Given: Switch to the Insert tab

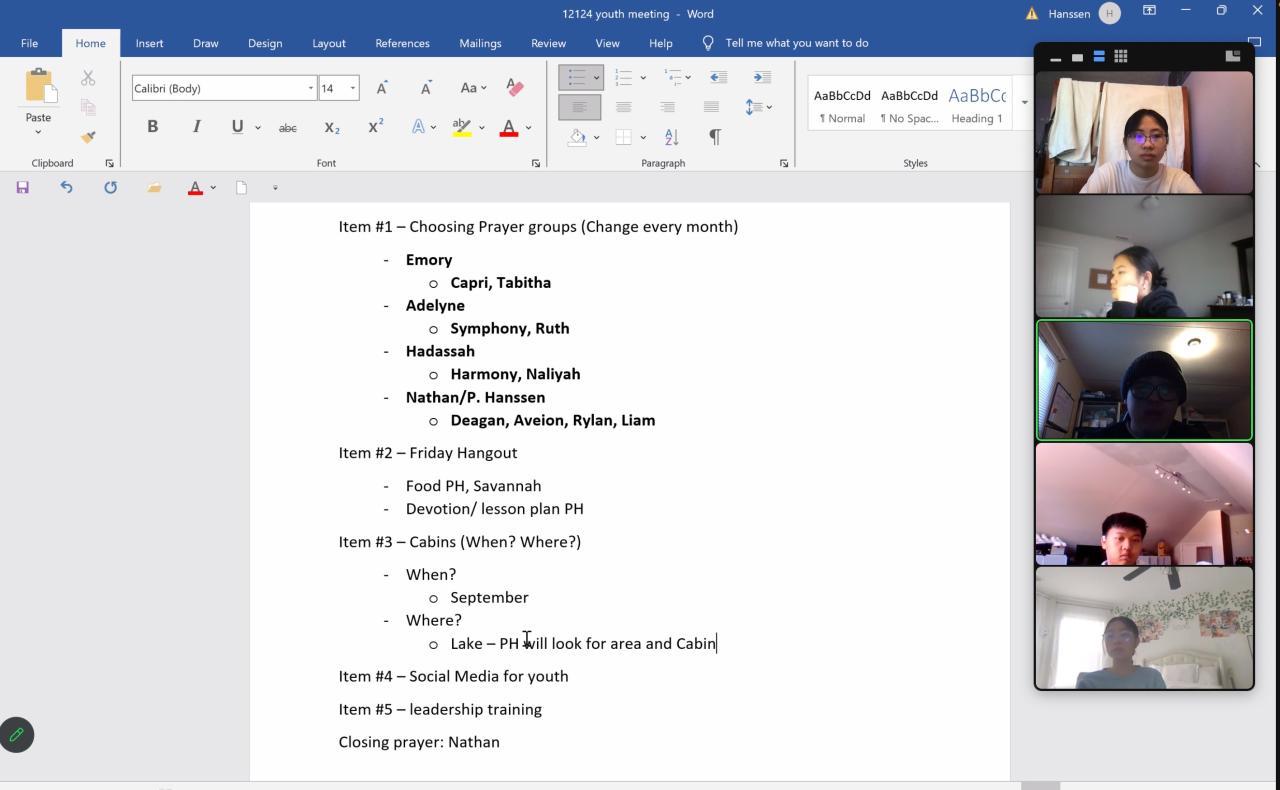Looking at the screenshot, I should (x=150, y=43).
